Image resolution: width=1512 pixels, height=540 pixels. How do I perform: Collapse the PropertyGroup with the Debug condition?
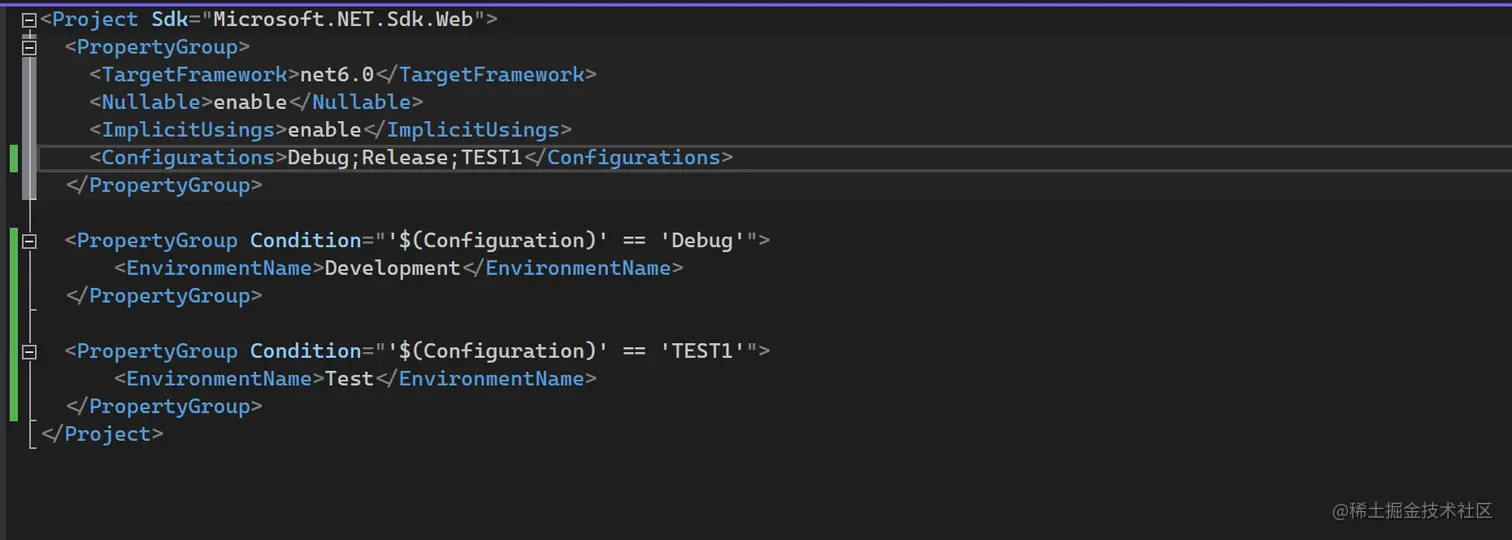[x=29, y=241]
